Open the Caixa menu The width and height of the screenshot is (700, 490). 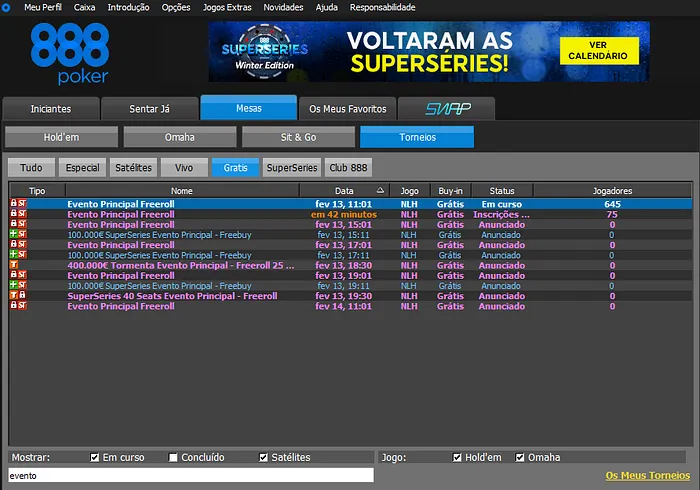[x=84, y=7]
